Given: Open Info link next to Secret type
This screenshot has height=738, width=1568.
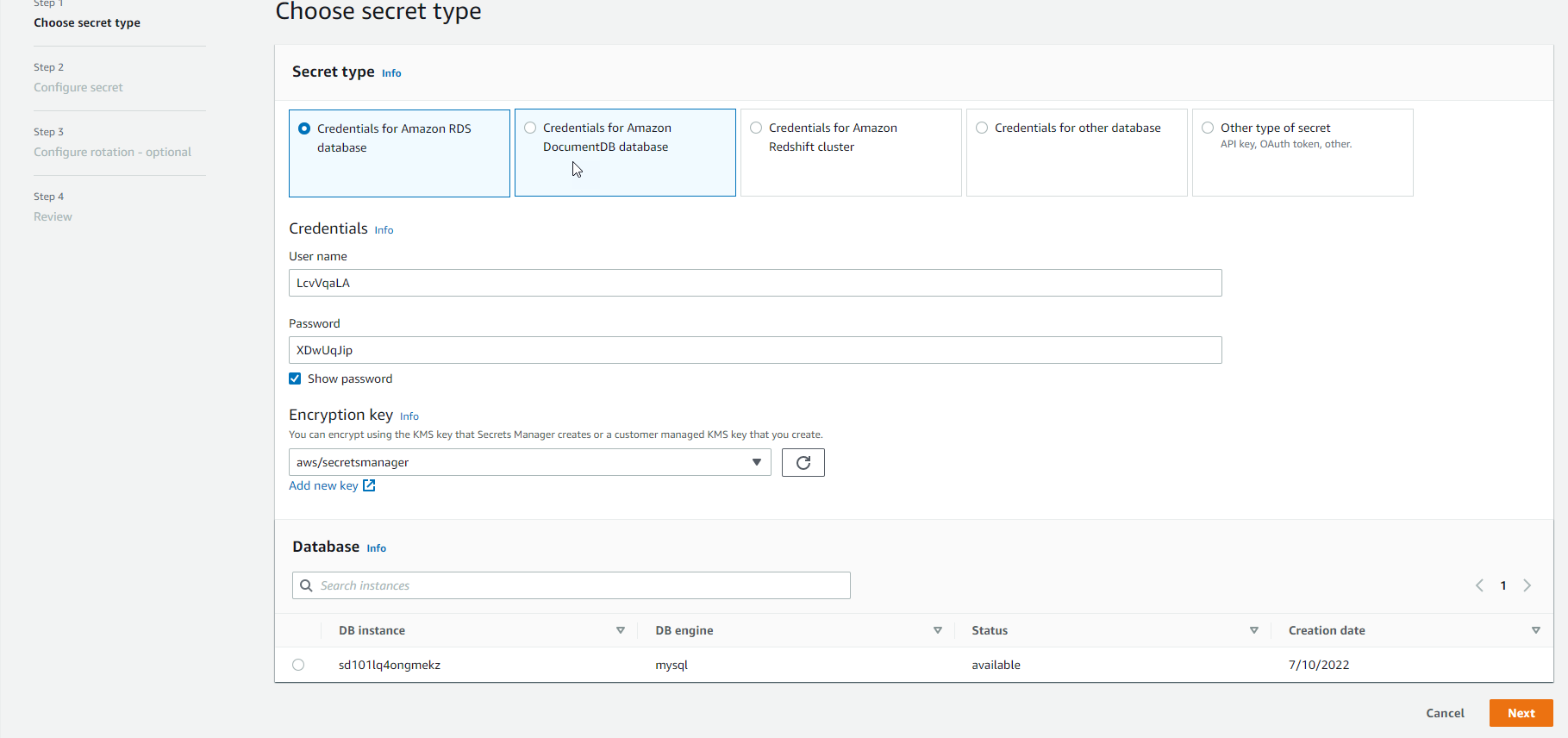Looking at the screenshot, I should (x=391, y=73).
